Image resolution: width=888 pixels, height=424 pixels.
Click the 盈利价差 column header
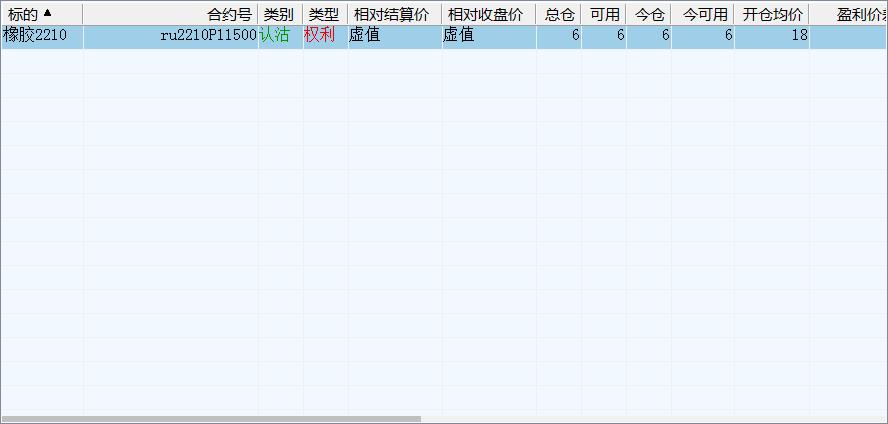[848, 14]
